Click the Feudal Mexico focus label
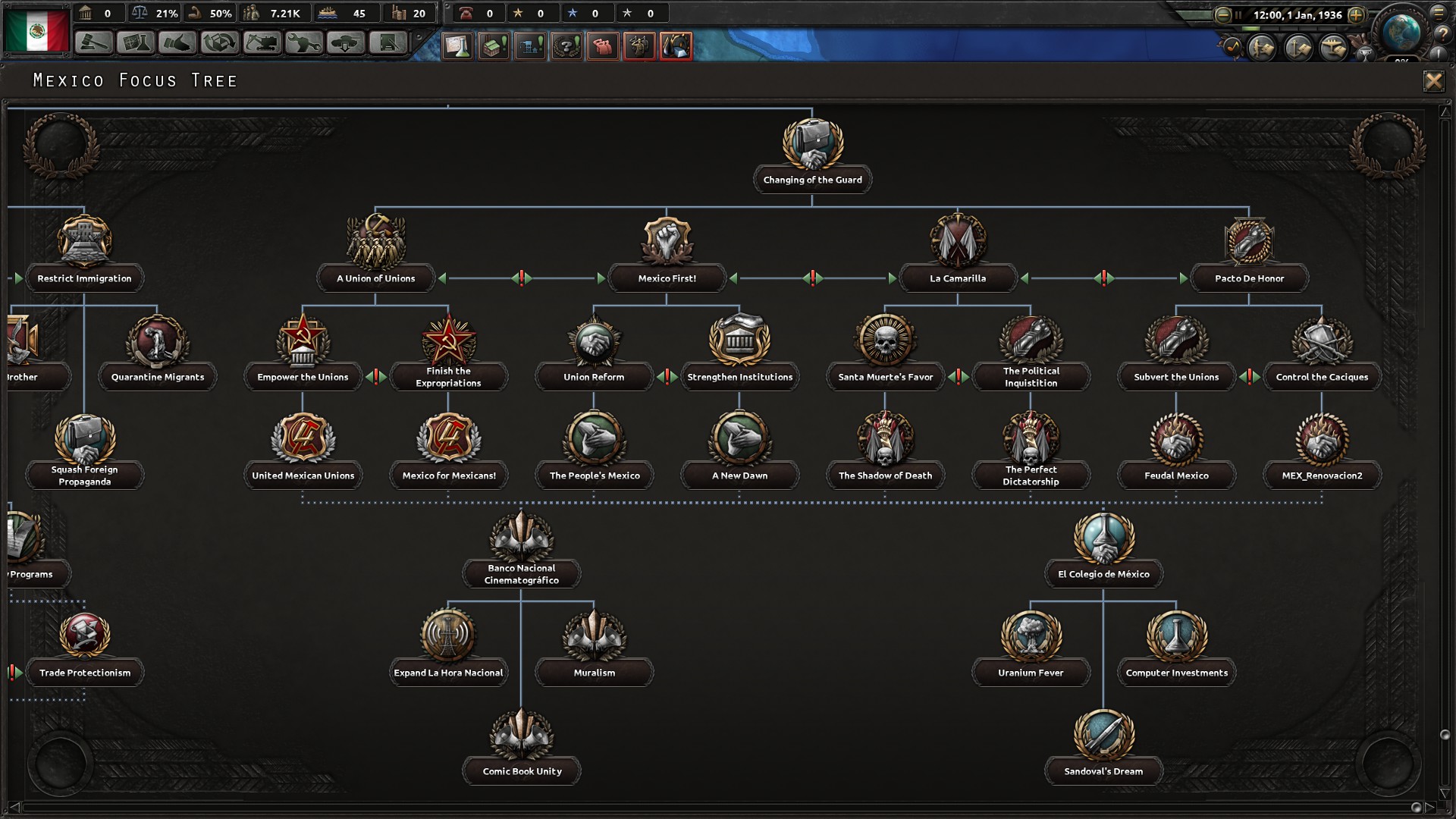Image resolution: width=1456 pixels, height=819 pixels. [x=1176, y=475]
